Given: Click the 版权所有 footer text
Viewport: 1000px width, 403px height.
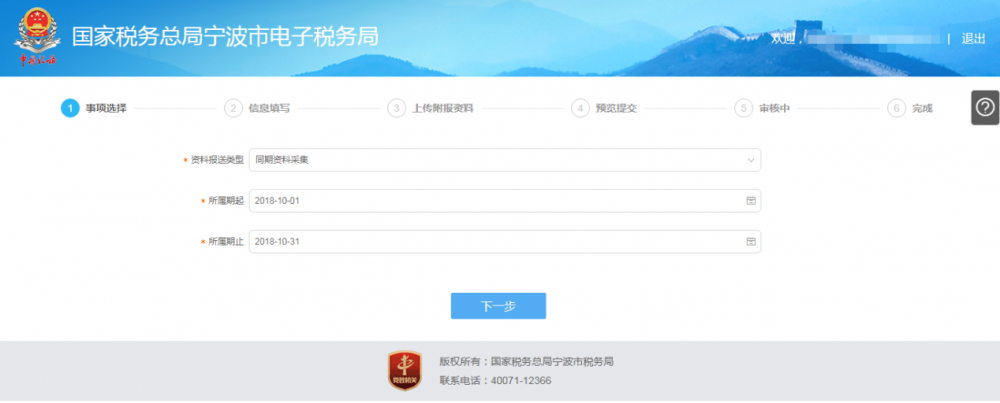Looking at the screenshot, I should pos(526,362).
